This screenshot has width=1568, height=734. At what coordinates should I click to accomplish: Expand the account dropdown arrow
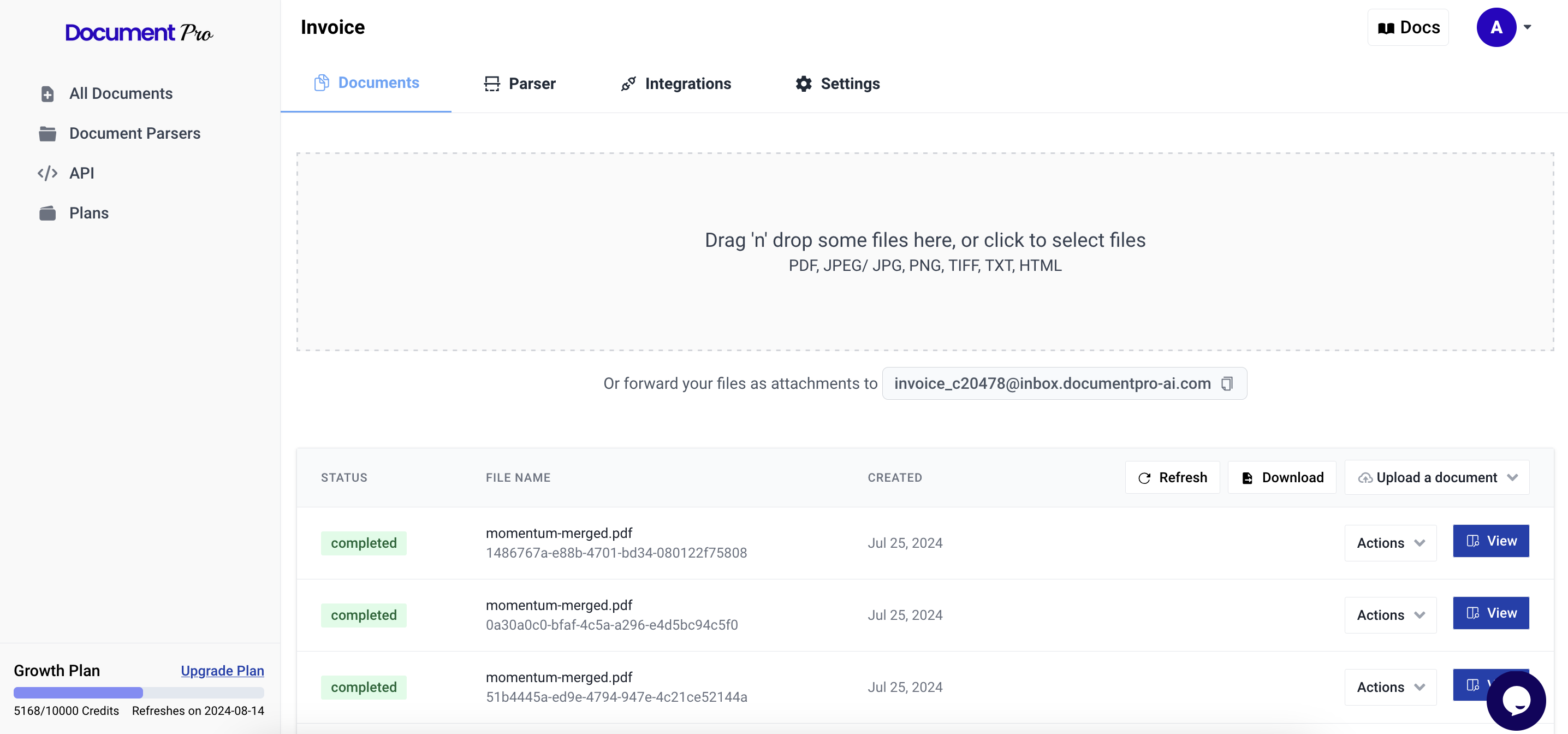[1527, 27]
